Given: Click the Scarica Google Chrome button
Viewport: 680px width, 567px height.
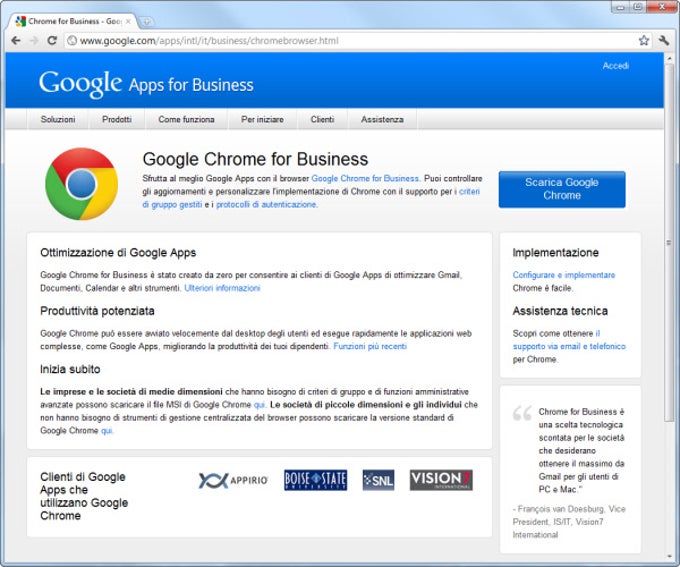Looking at the screenshot, I should pyautogui.click(x=562, y=189).
